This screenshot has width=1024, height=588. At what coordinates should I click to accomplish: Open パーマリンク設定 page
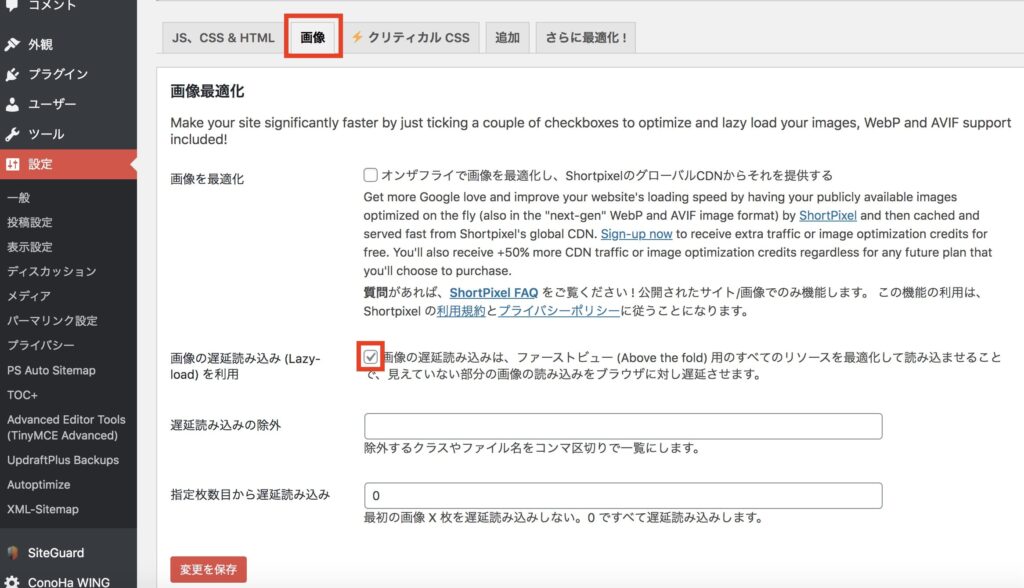(x=52, y=321)
